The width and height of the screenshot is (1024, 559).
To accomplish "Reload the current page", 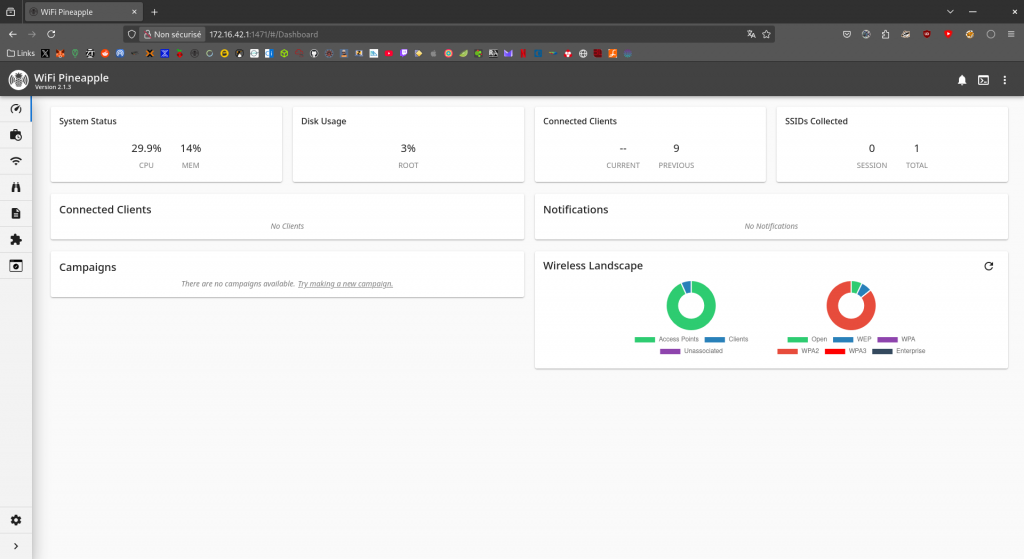I will tap(51, 34).
